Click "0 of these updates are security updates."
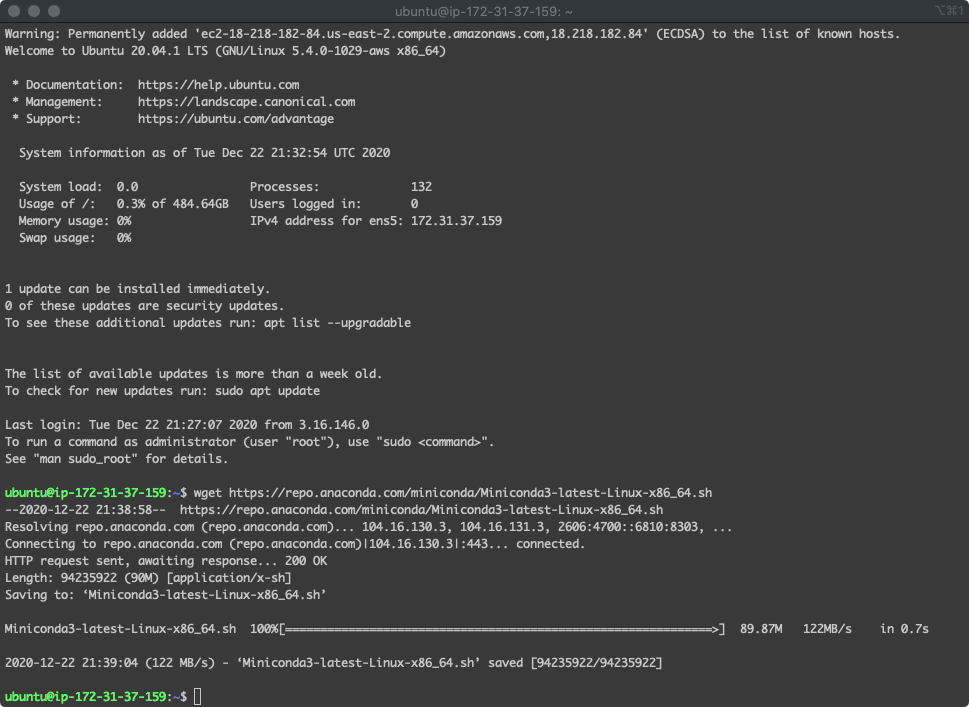Viewport: 969px width, 707px height. tap(144, 306)
